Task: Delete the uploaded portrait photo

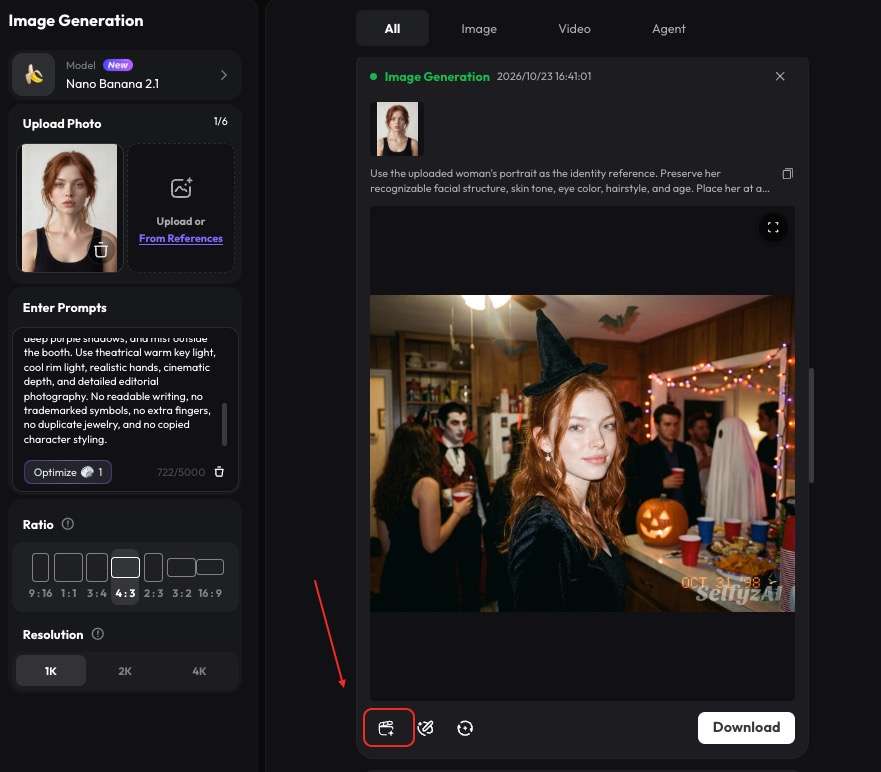Action: click(x=101, y=250)
